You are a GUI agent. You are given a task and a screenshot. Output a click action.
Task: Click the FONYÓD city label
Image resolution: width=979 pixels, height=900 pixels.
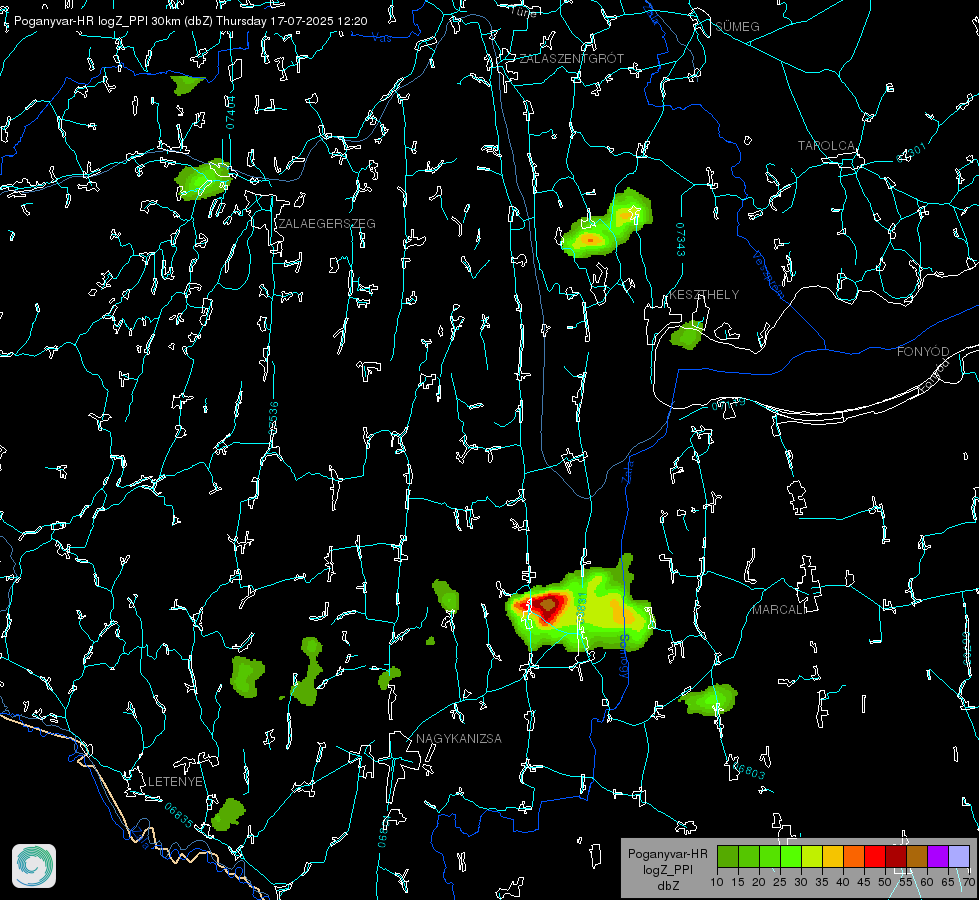click(x=923, y=352)
